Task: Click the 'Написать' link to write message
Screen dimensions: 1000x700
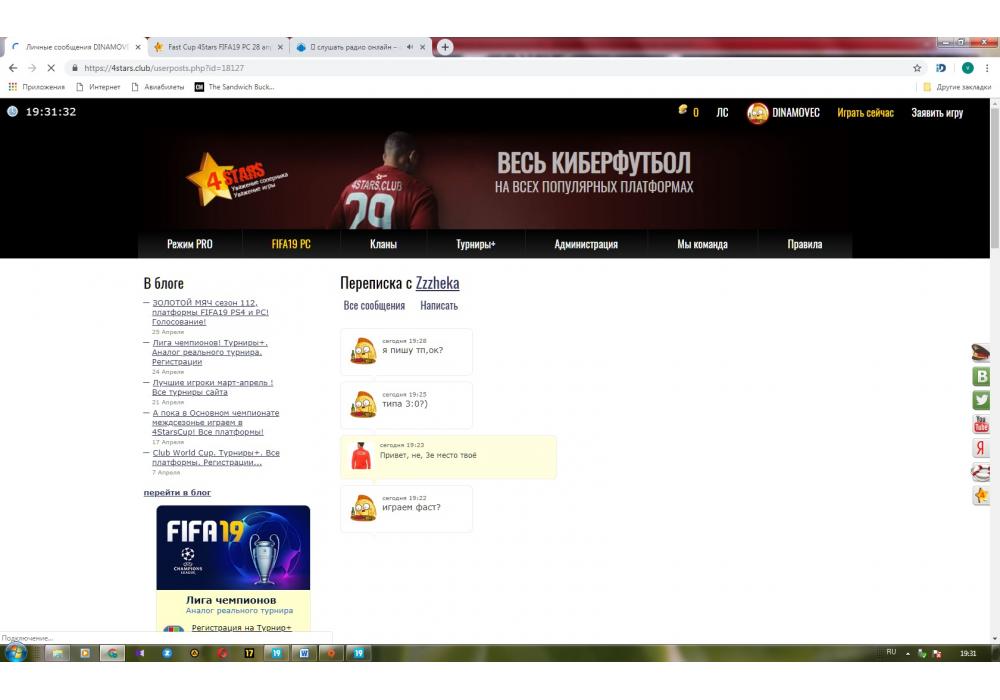Action: 439,306
